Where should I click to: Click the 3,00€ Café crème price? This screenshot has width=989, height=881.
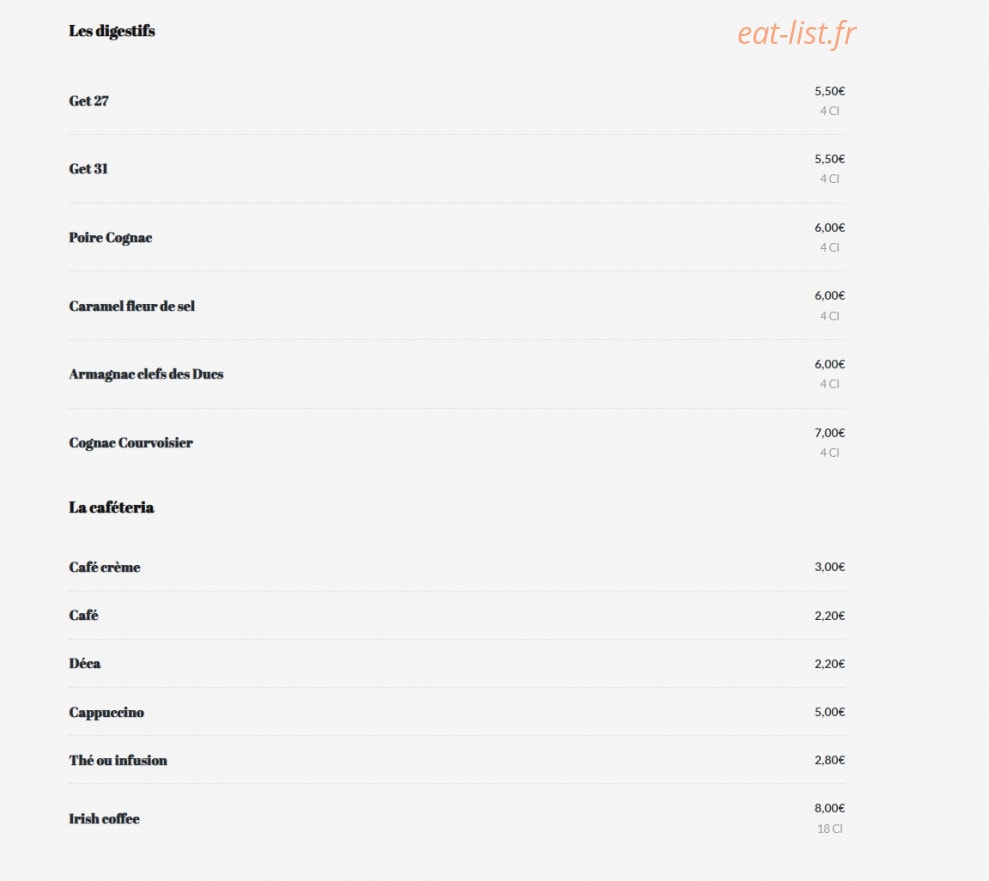click(829, 567)
